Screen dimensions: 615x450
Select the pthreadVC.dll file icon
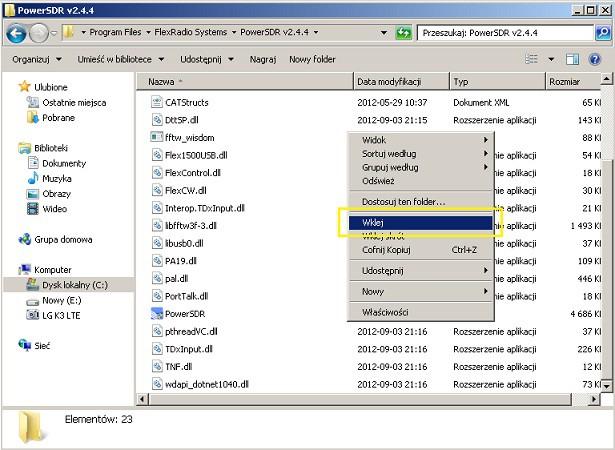[x=157, y=332]
